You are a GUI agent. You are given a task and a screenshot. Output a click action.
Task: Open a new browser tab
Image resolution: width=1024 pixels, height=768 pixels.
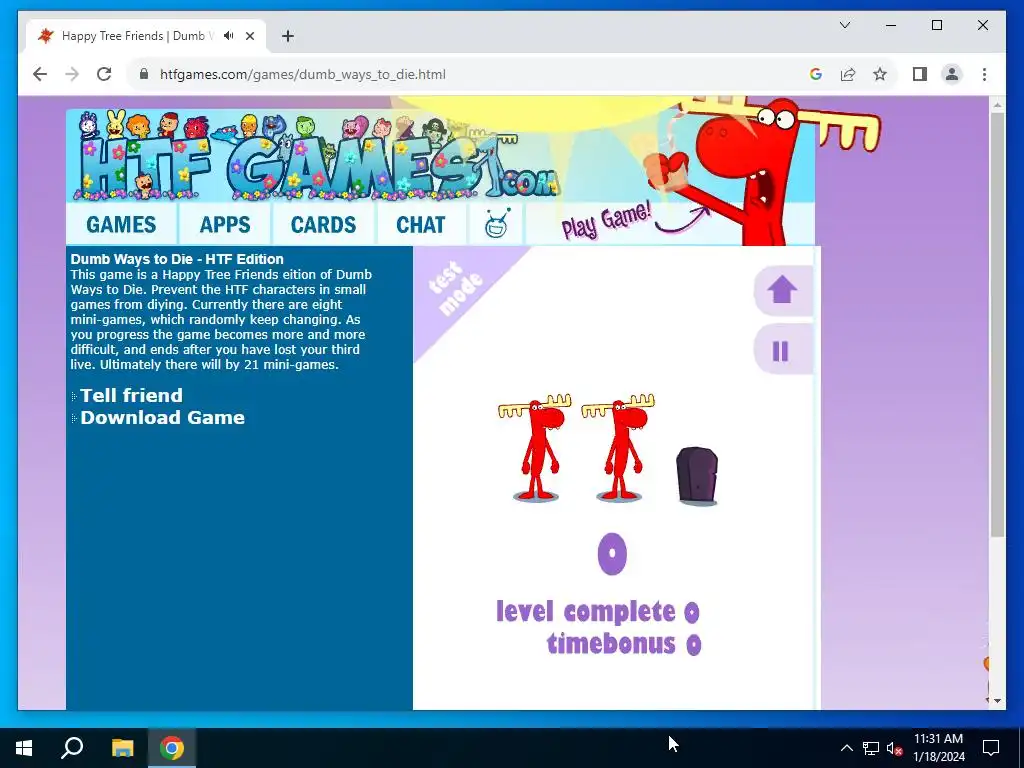[288, 36]
